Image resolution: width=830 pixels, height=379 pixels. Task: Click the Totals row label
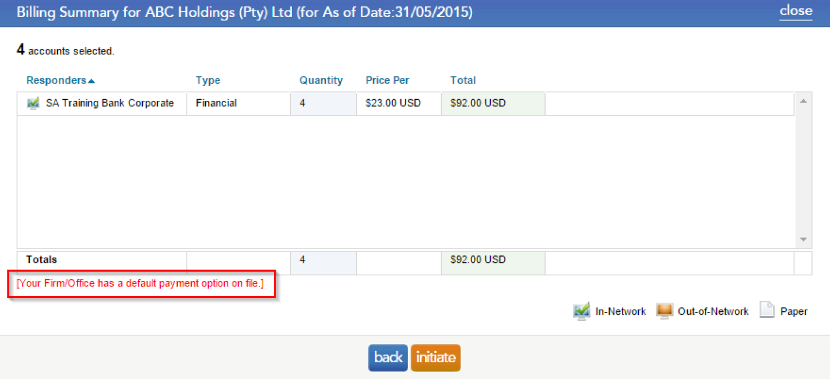coord(42,260)
